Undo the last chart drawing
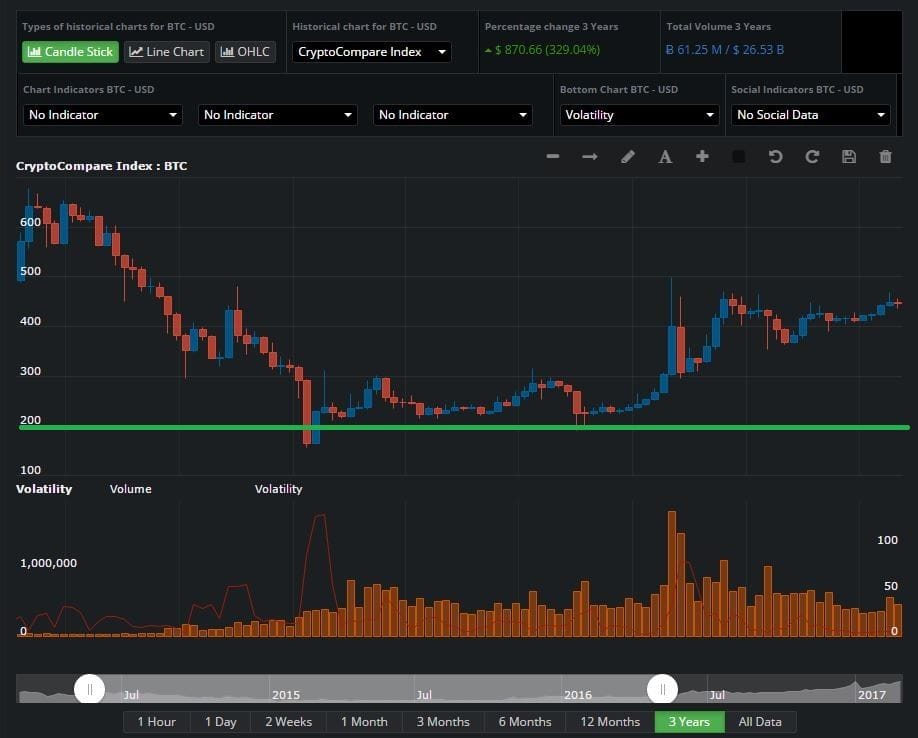The image size is (918, 738). click(775, 157)
